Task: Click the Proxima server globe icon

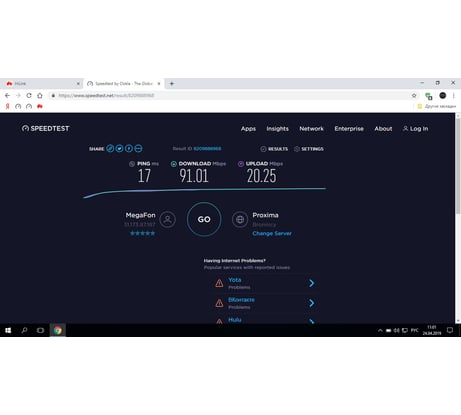Action: pyautogui.click(x=240, y=219)
